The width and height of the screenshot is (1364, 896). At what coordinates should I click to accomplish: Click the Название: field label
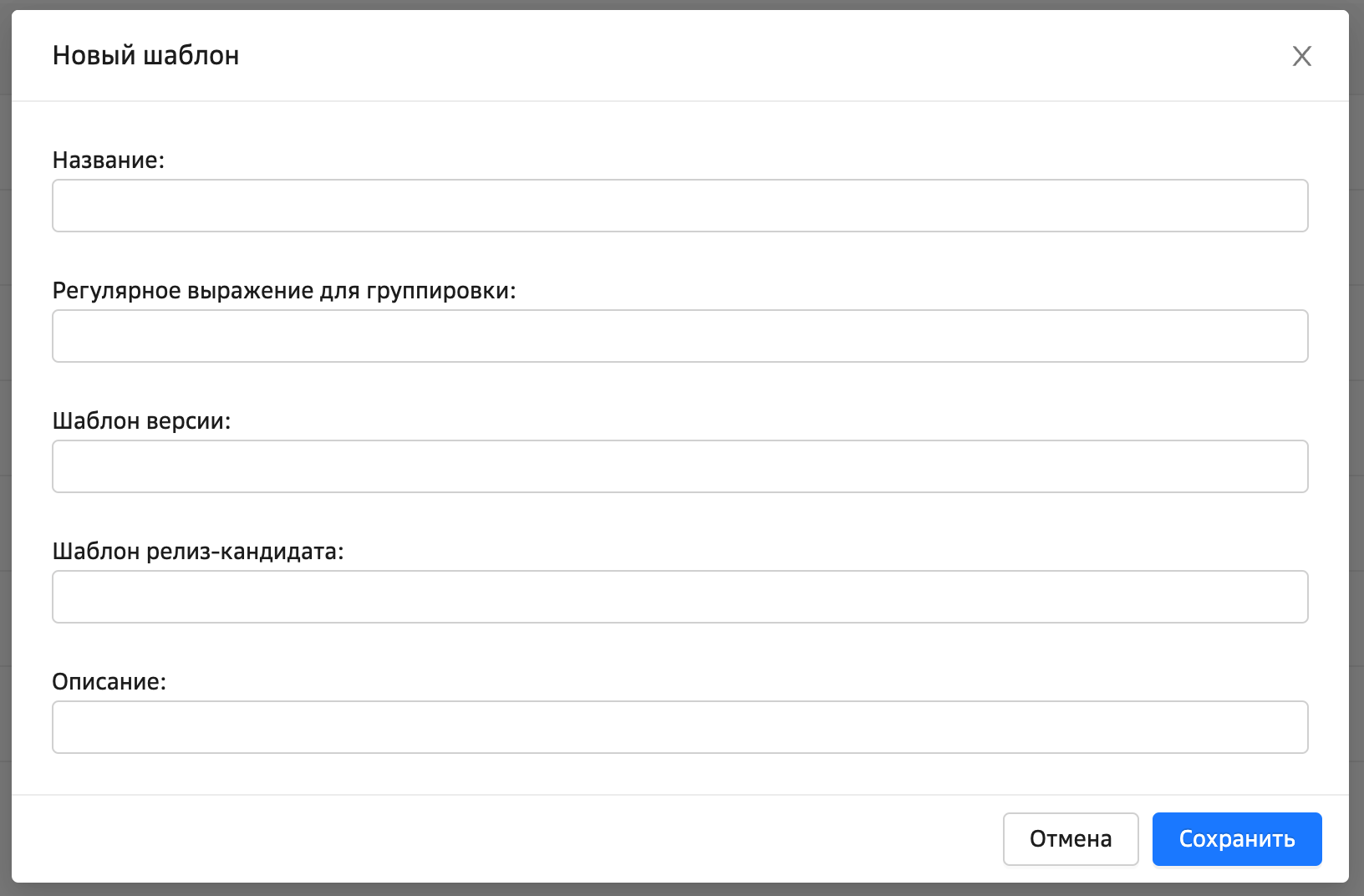pyautogui.click(x=109, y=160)
